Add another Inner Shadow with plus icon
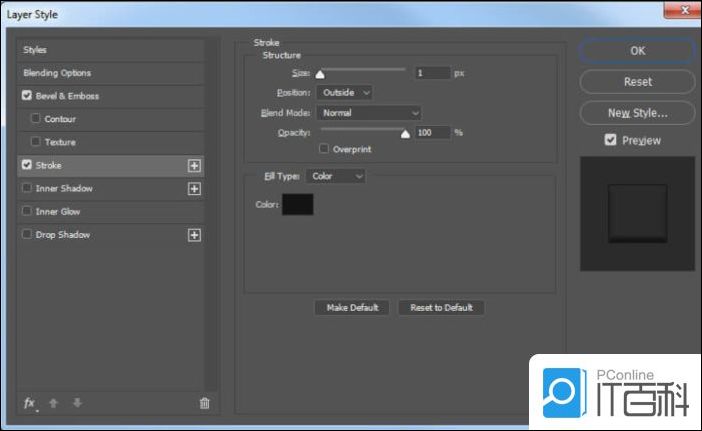This screenshot has width=702, height=431. (x=194, y=189)
